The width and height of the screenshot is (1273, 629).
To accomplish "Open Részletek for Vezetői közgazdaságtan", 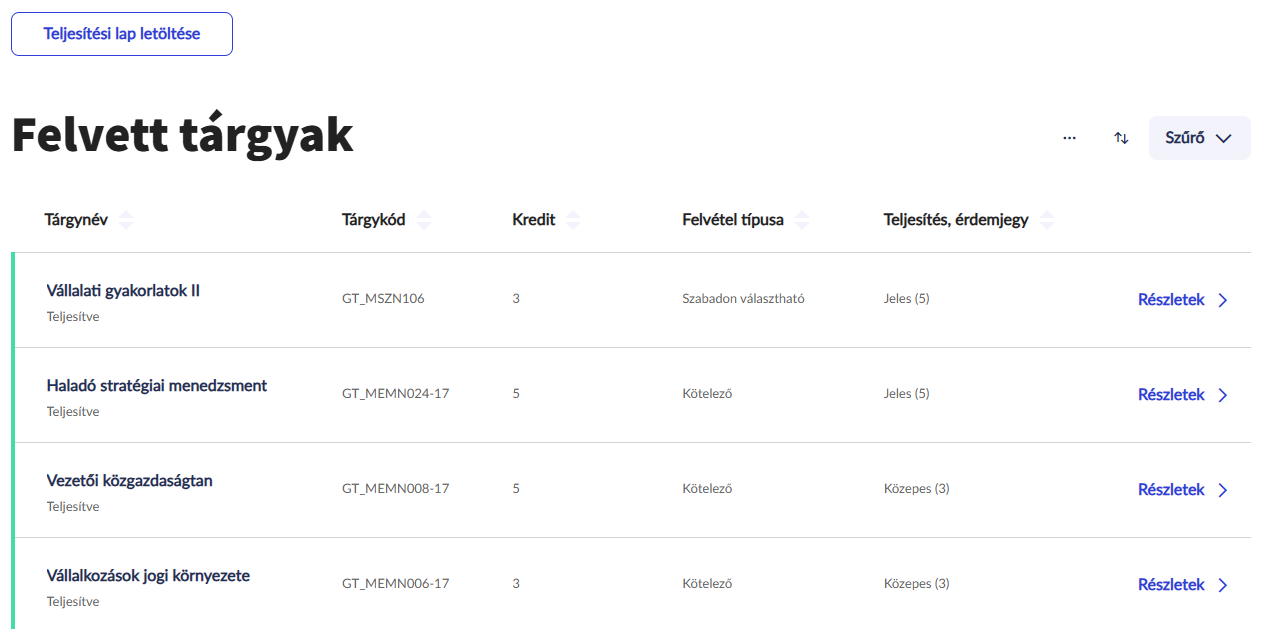I will coord(1171,490).
